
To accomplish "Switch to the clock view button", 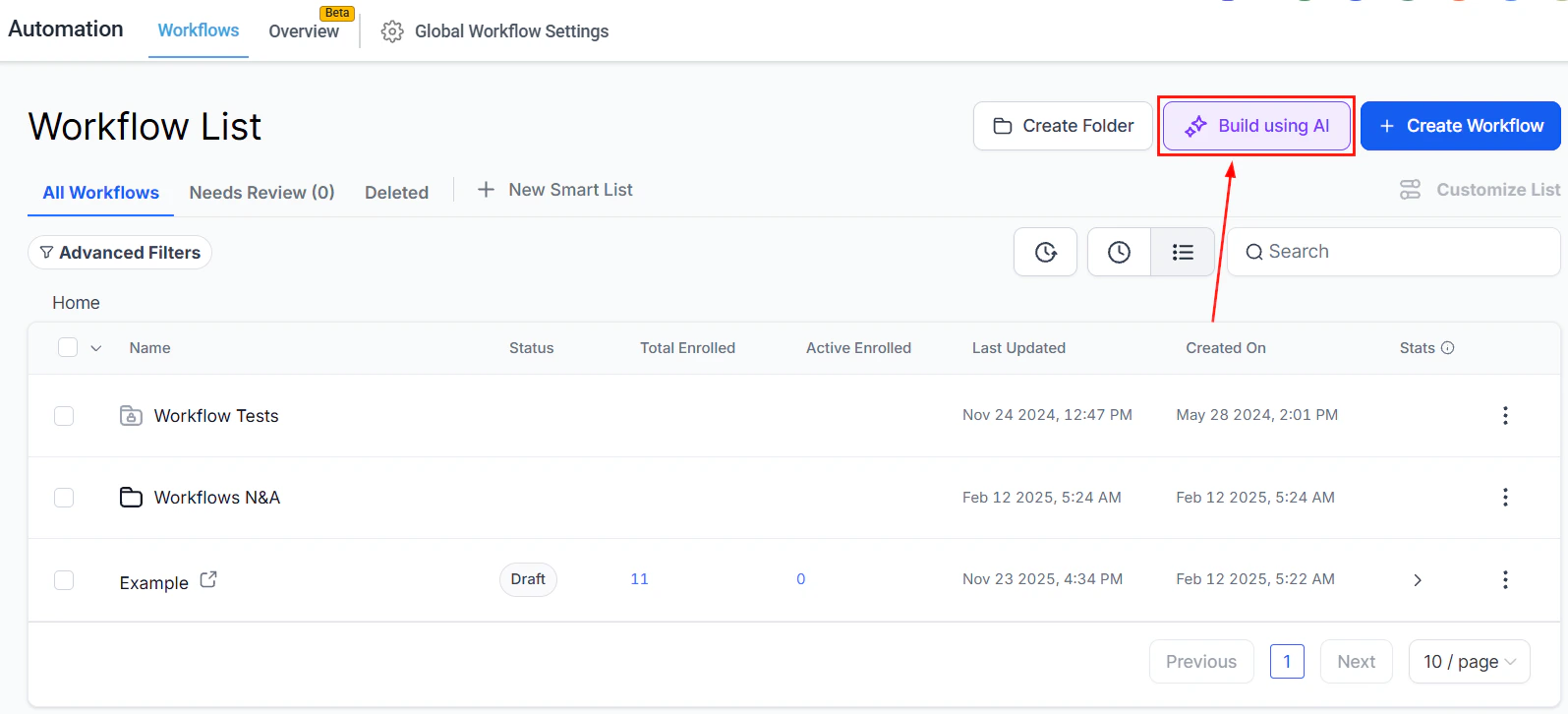I will pos(1119,253).
